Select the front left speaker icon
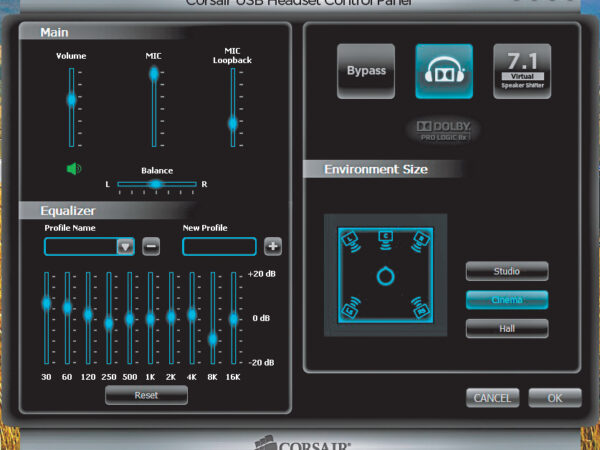 coord(348,239)
